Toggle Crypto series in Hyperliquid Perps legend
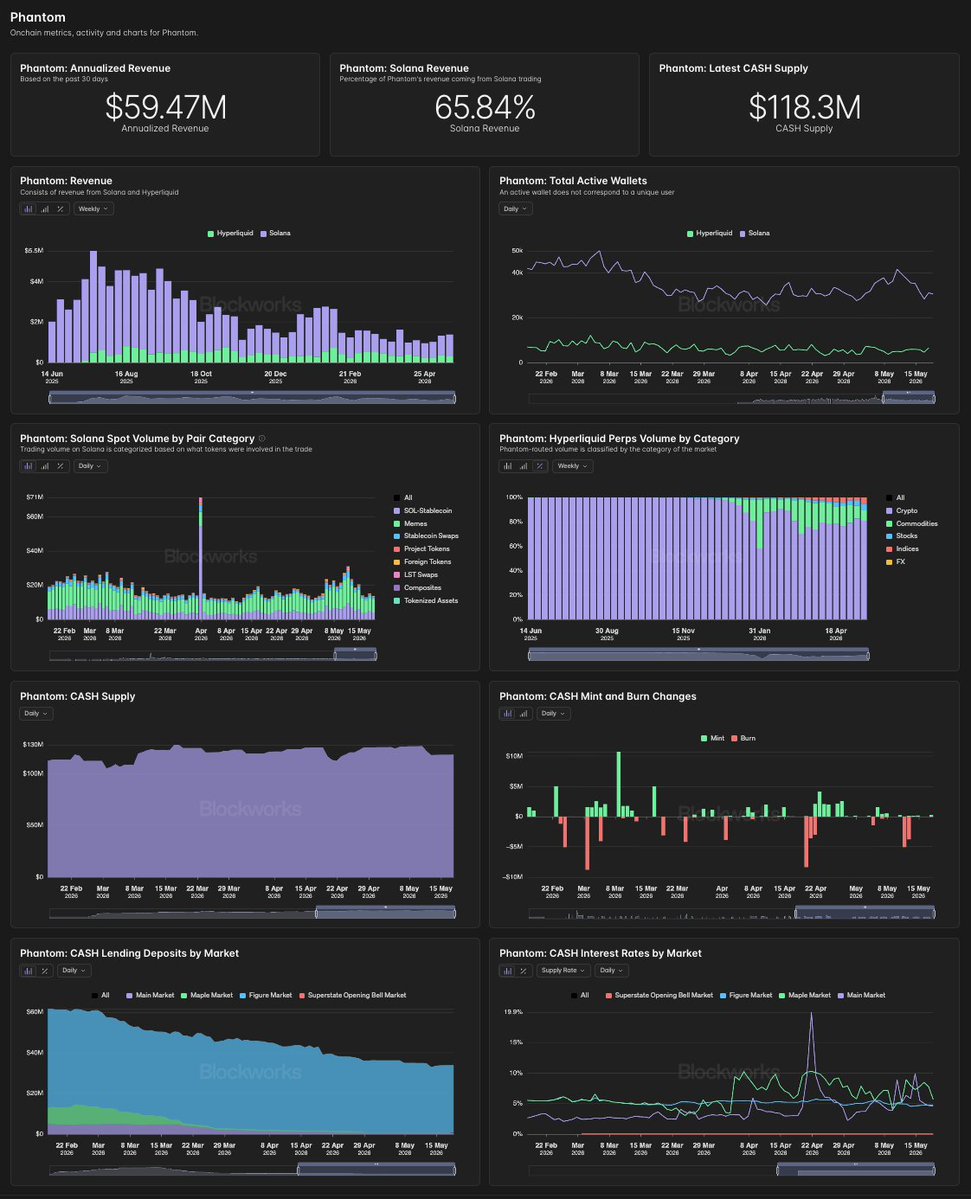The width and height of the screenshot is (971, 1199). (x=902, y=511)
